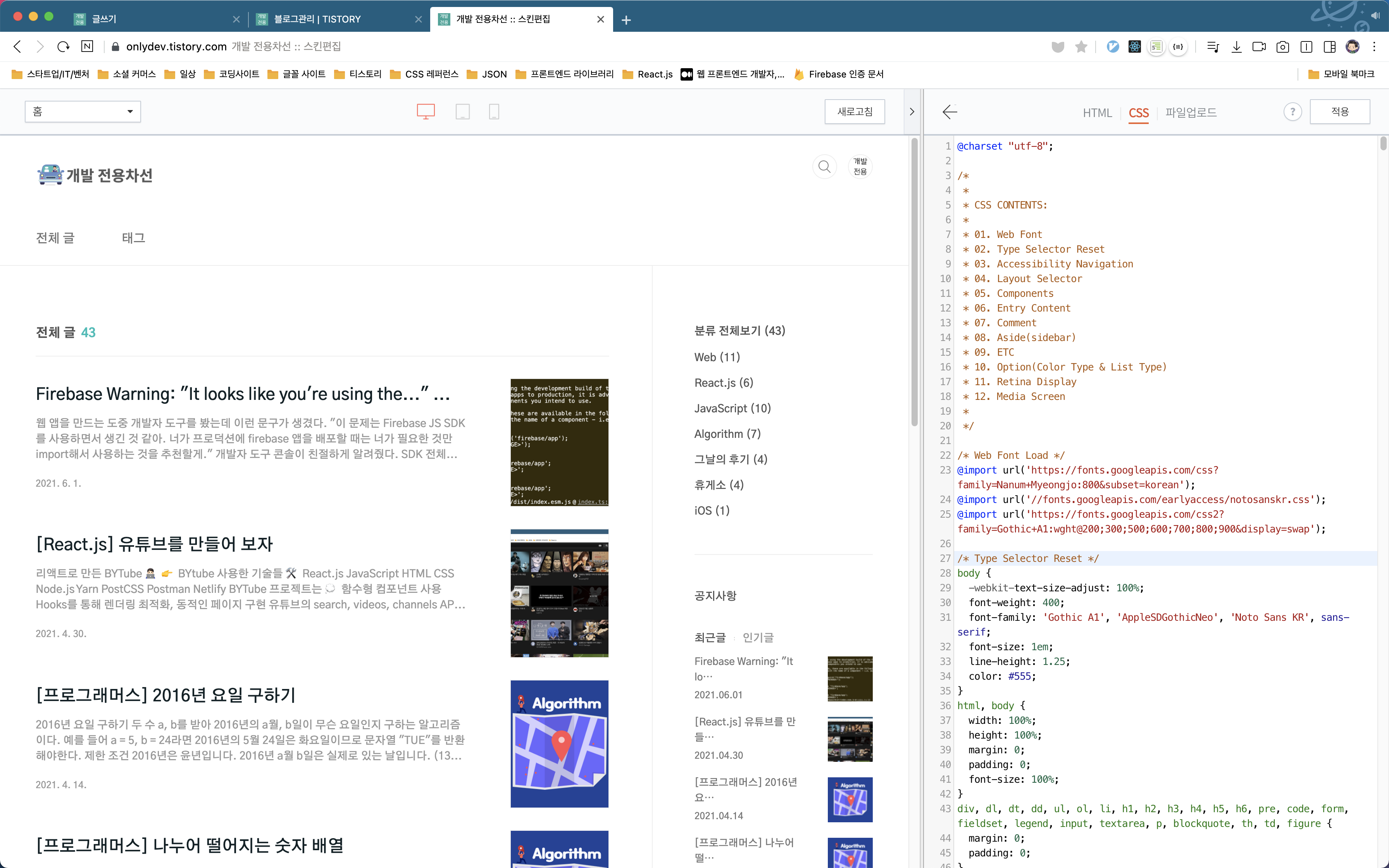
Task: Click the back arrow in skin editor
Action: (x=950, y=112)
